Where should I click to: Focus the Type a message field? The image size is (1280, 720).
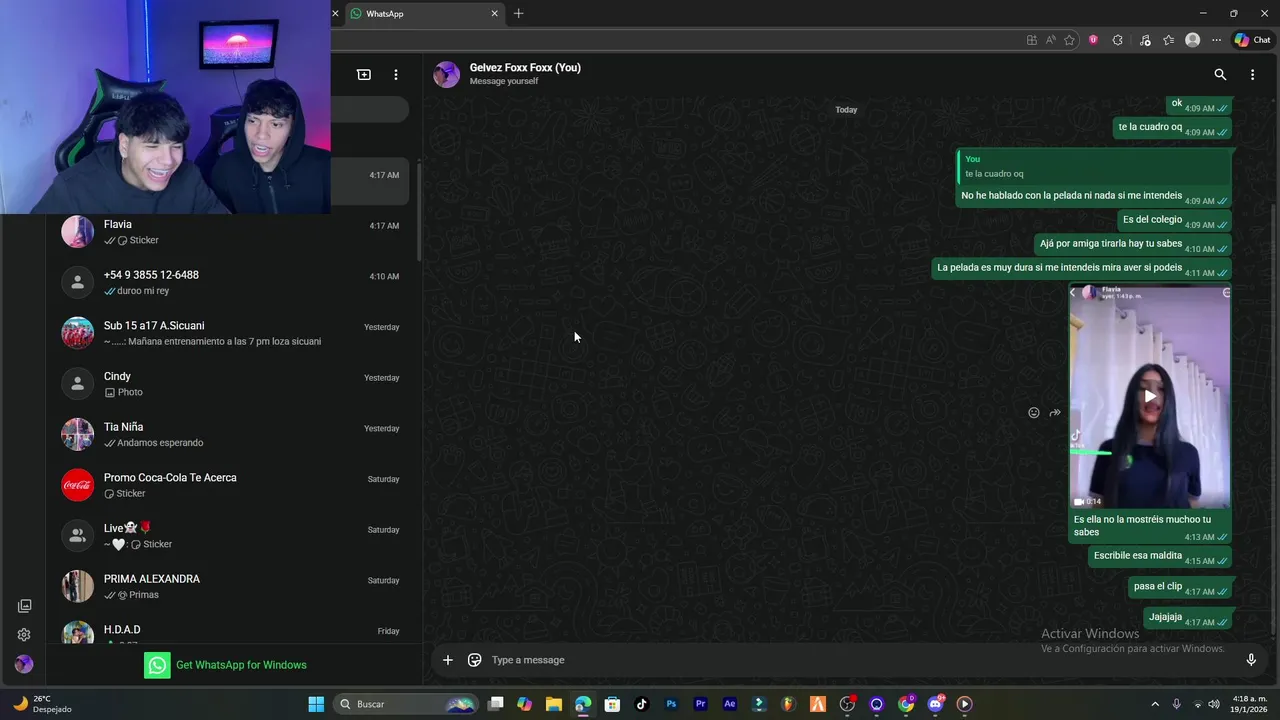coord(860,660)
